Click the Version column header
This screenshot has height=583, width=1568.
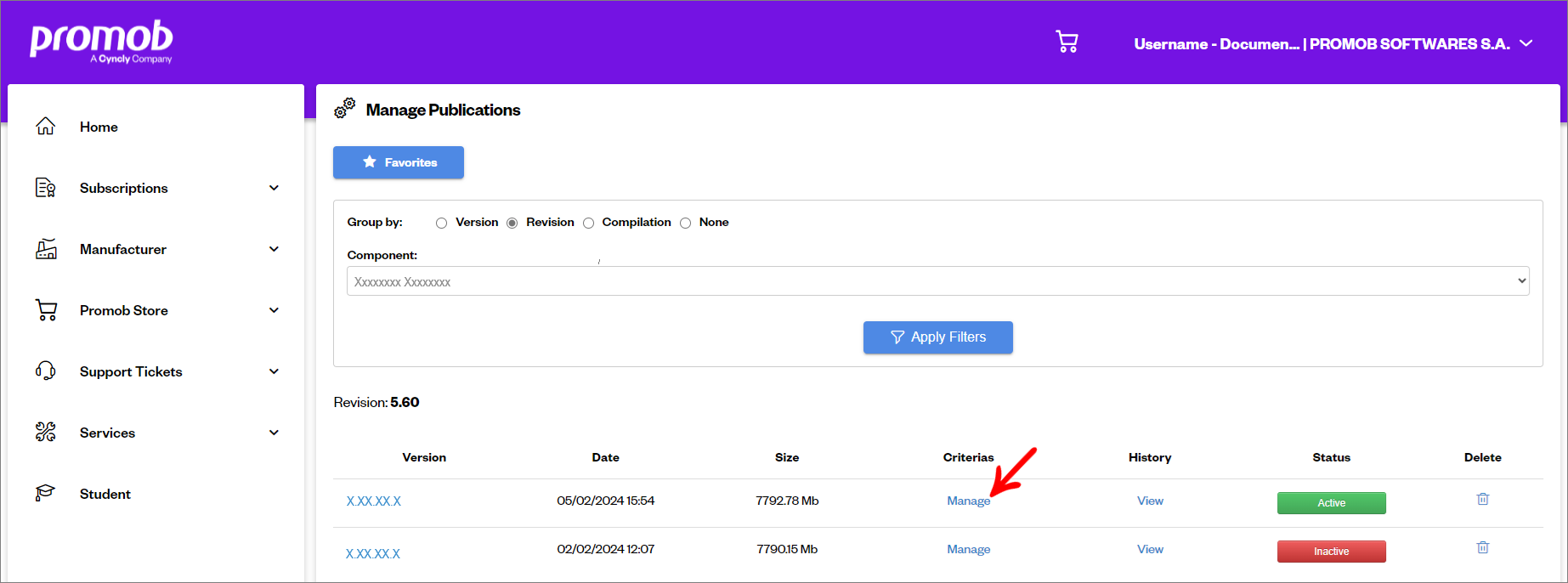pyautogui.click(x=424, y=457)
